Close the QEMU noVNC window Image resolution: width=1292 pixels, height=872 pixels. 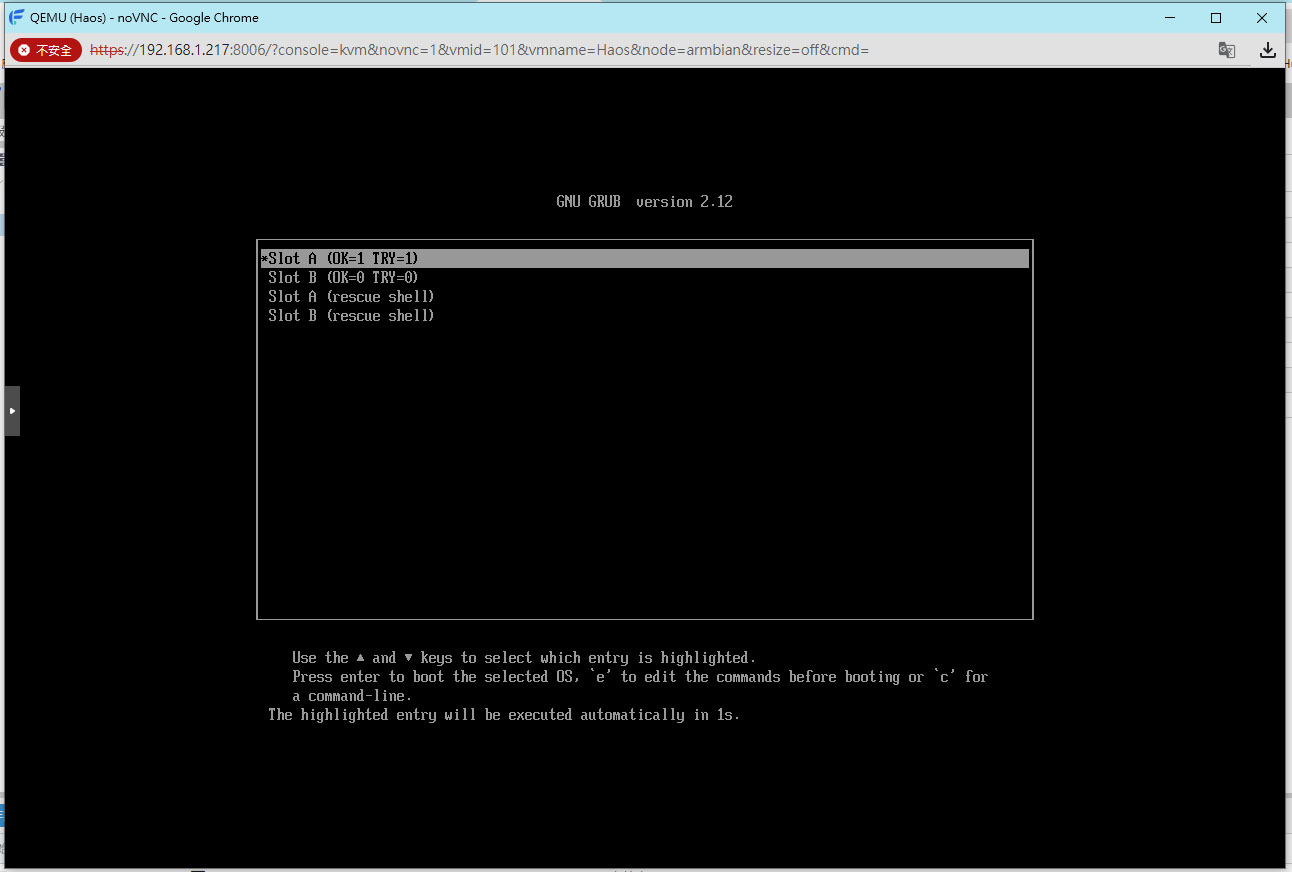pyautogui.click(x=1263, y=17)
